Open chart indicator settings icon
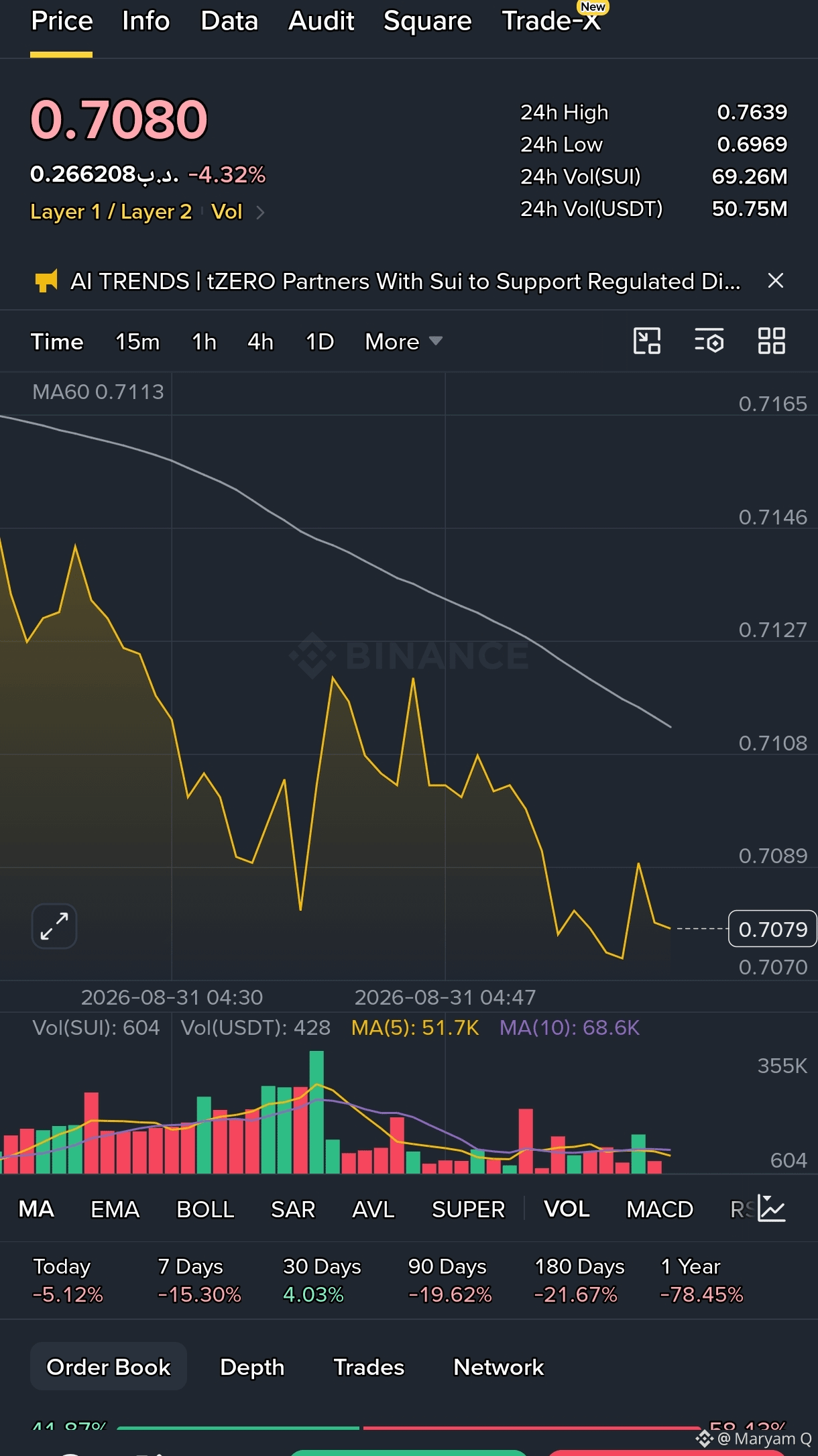This screenshot has height=1456, width=818. click(x=709, y=341)
